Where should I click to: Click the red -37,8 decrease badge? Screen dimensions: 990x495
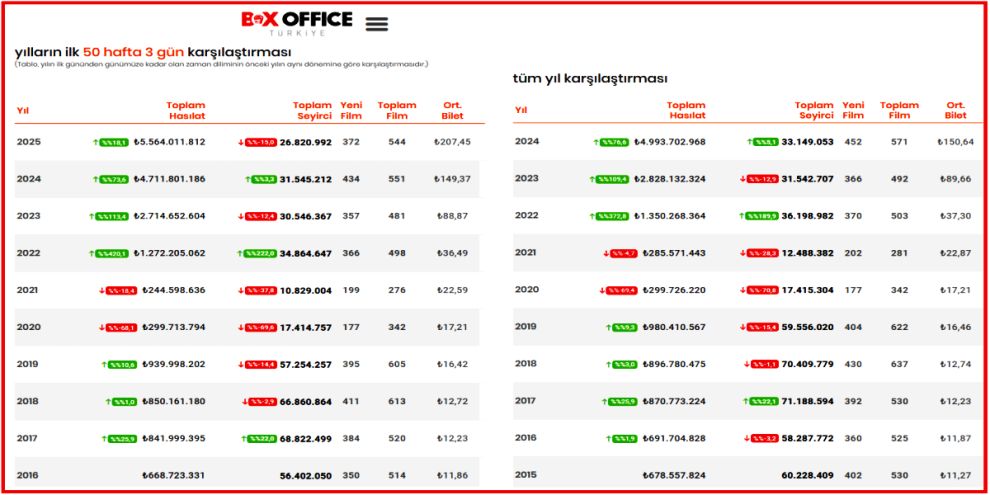pos(263,291)
